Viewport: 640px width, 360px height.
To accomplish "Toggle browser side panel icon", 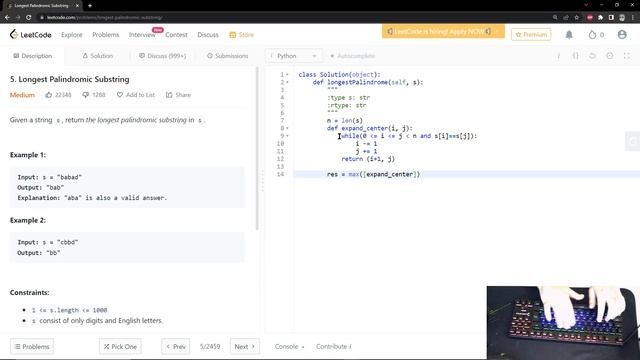I will coord(611,18).
